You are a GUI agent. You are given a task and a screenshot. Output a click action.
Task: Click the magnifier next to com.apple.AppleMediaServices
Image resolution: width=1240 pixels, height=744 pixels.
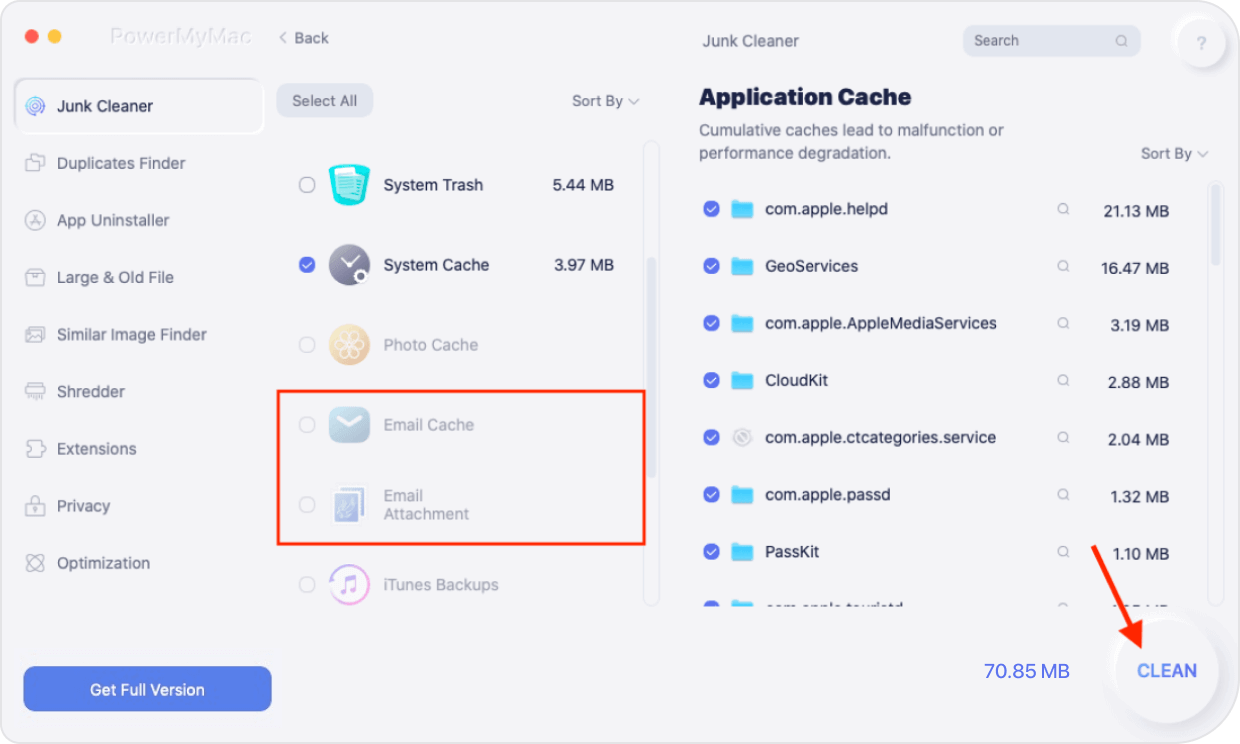point(1064,324)
